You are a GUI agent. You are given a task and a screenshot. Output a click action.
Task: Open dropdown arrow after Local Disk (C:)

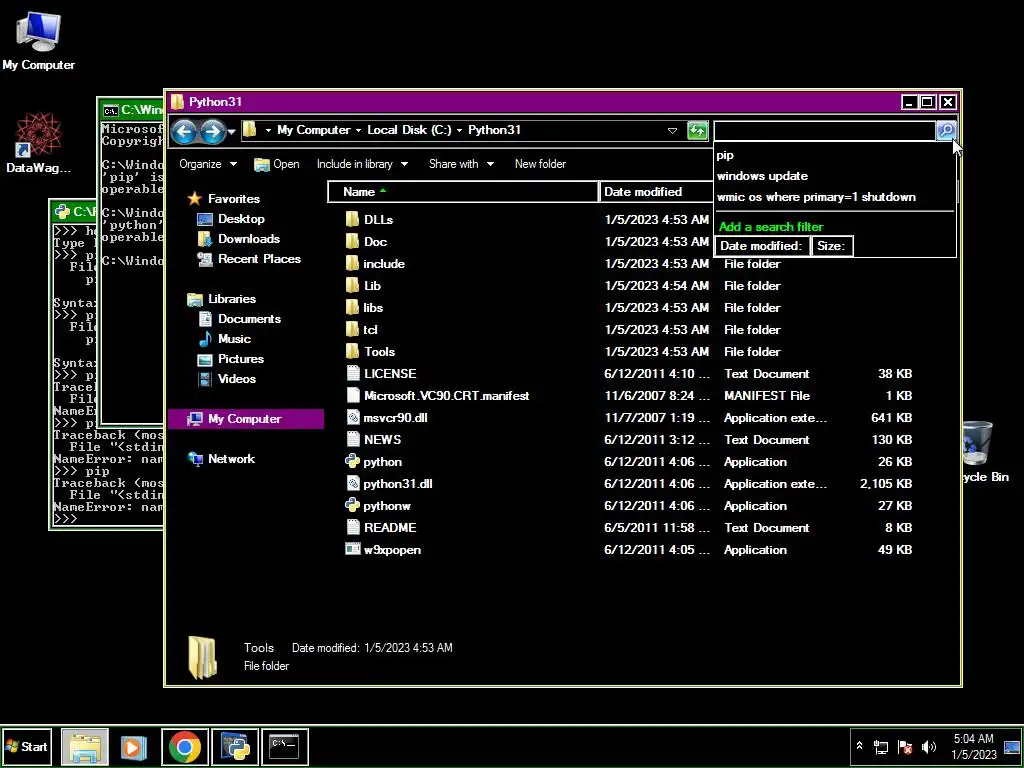pyautogui.click(x=459, y=131)
